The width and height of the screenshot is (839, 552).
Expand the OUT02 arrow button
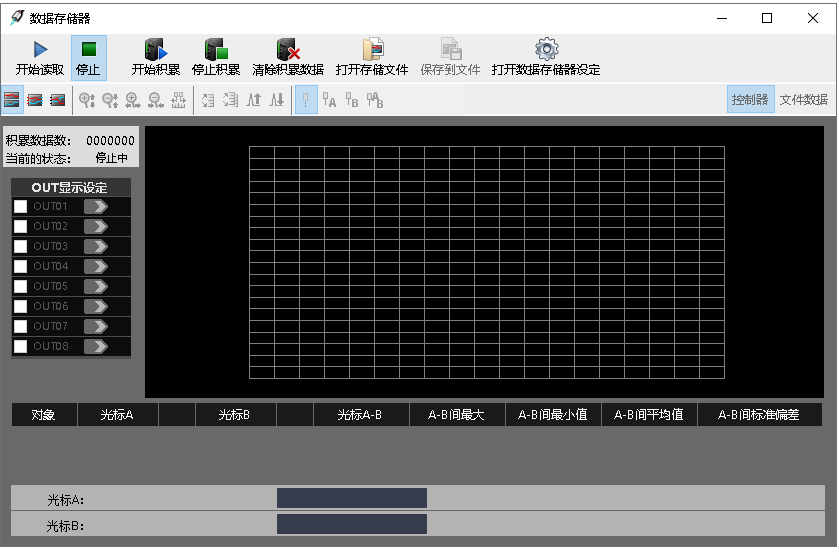(96, 227)
